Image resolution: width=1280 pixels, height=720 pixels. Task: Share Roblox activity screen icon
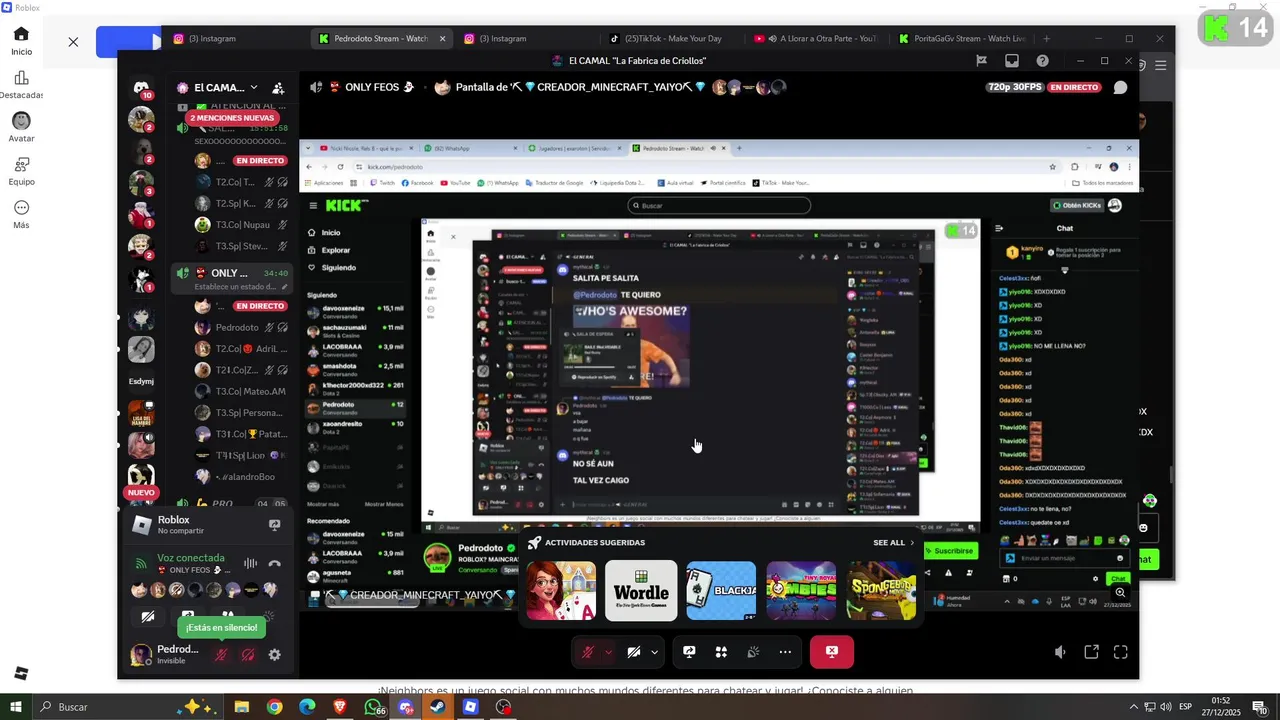[274, 524]
